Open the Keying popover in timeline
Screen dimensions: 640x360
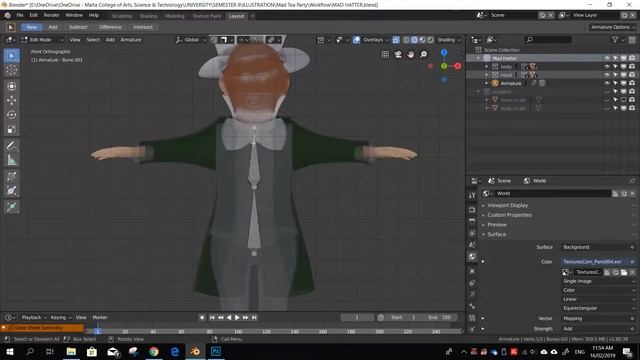60,317
